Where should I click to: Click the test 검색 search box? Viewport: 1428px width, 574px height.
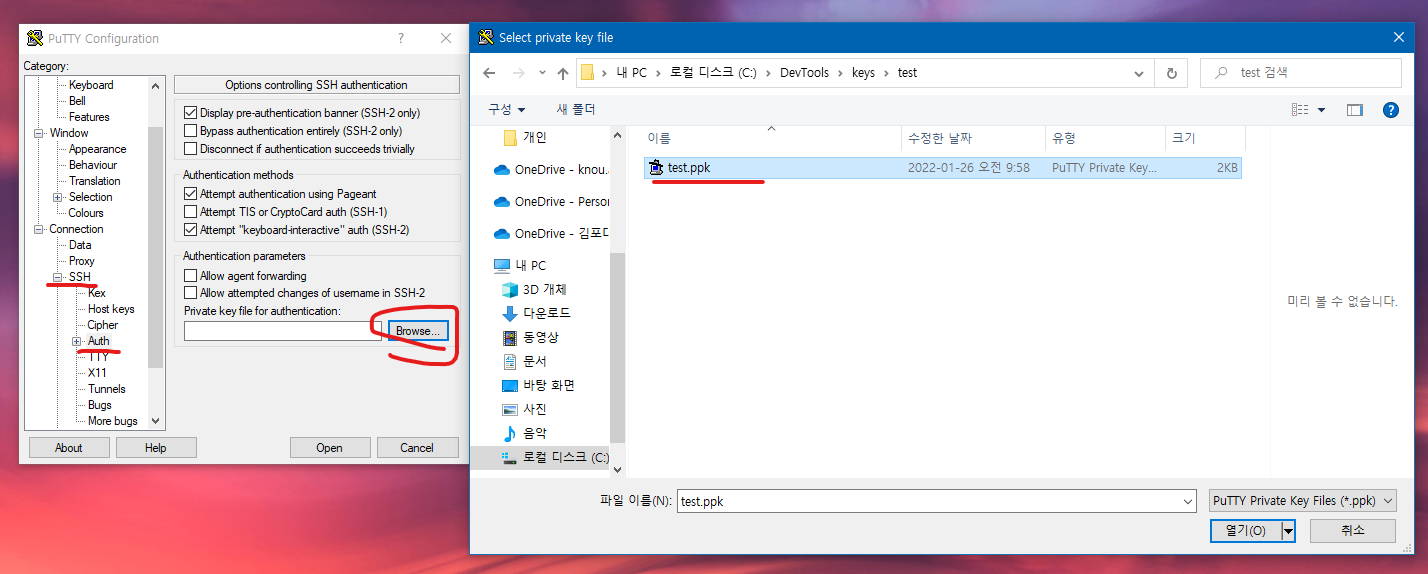point(1300,73)
